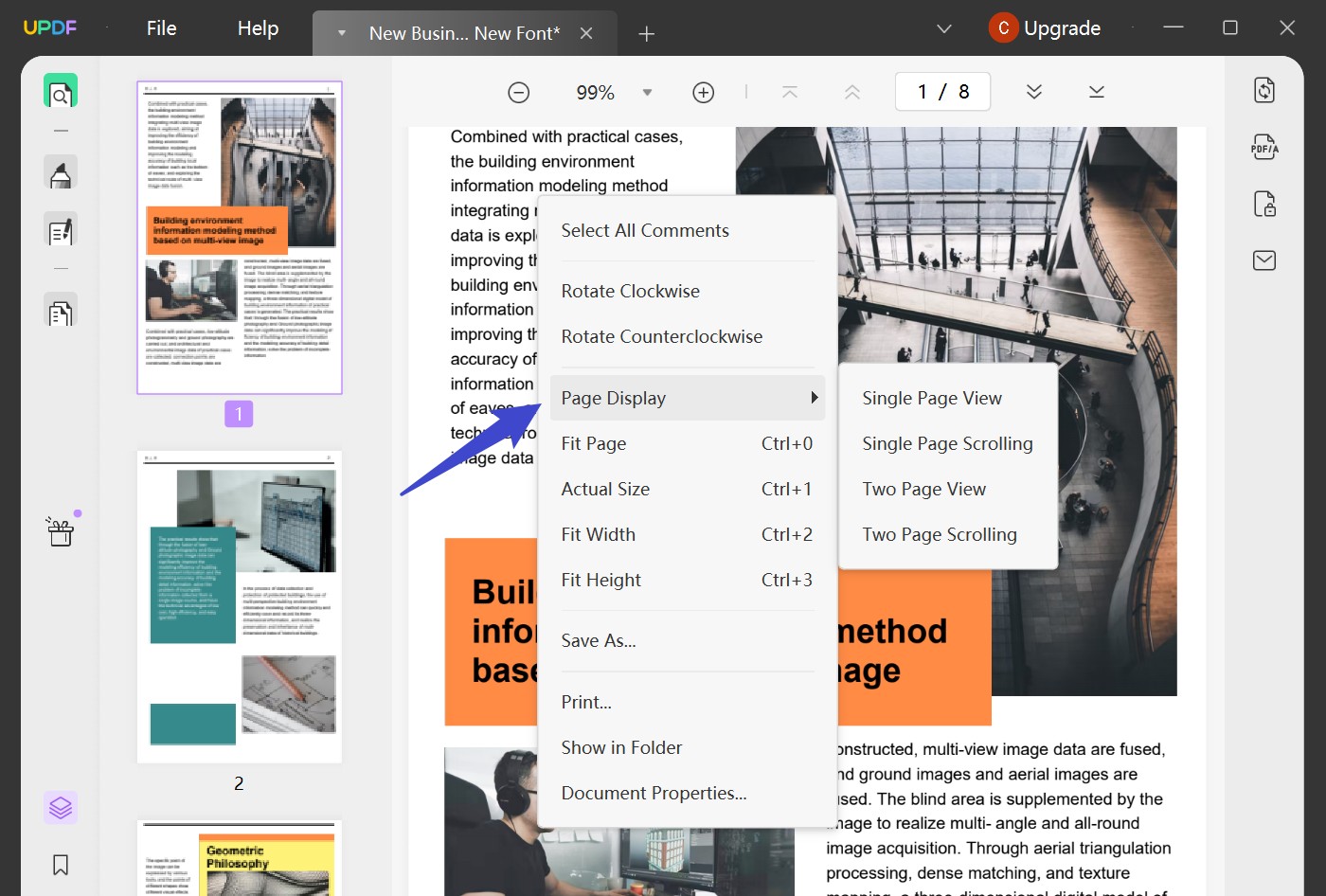This screenshot has height=896, width=1326.
Task: Open the Organize Pages tool
Action: pyautogui.click(x=61, y=312)
